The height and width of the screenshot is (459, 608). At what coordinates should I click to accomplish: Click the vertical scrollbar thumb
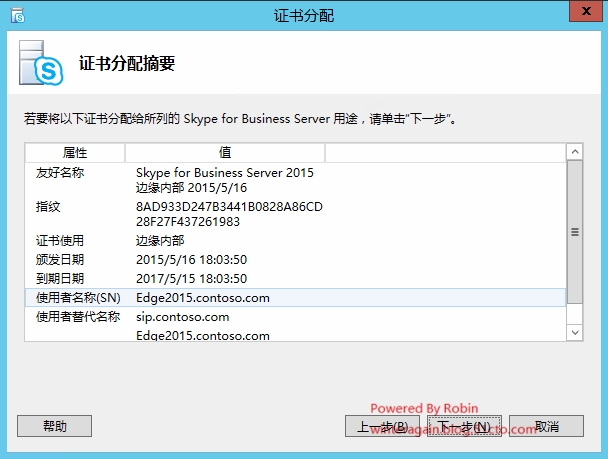(x=575, y=232)
